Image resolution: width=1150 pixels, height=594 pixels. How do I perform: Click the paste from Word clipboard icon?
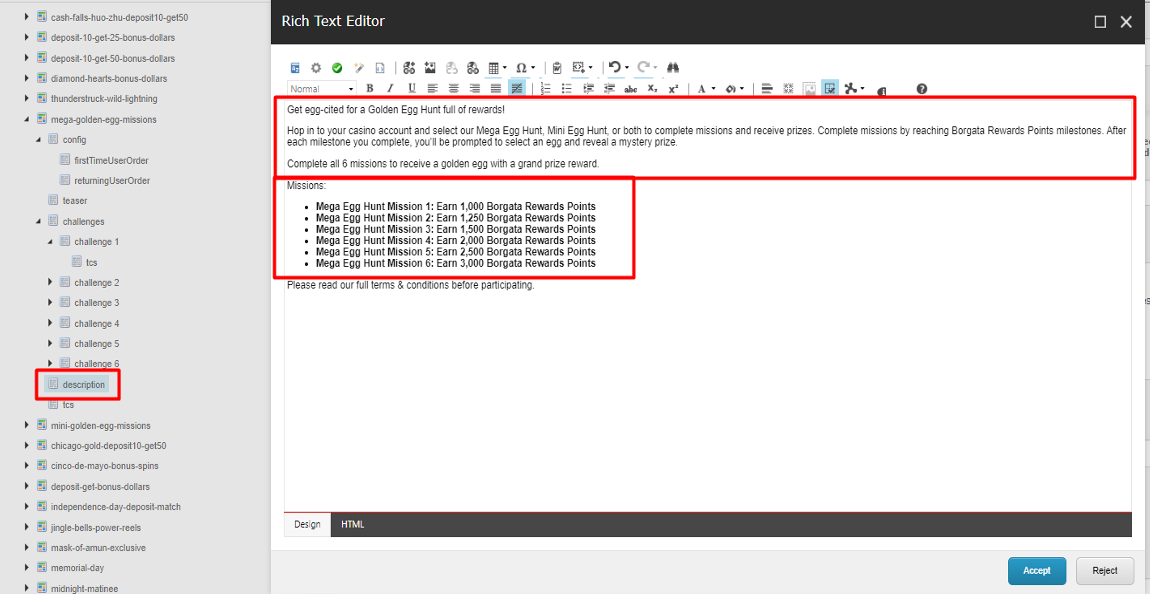[557, 68]
